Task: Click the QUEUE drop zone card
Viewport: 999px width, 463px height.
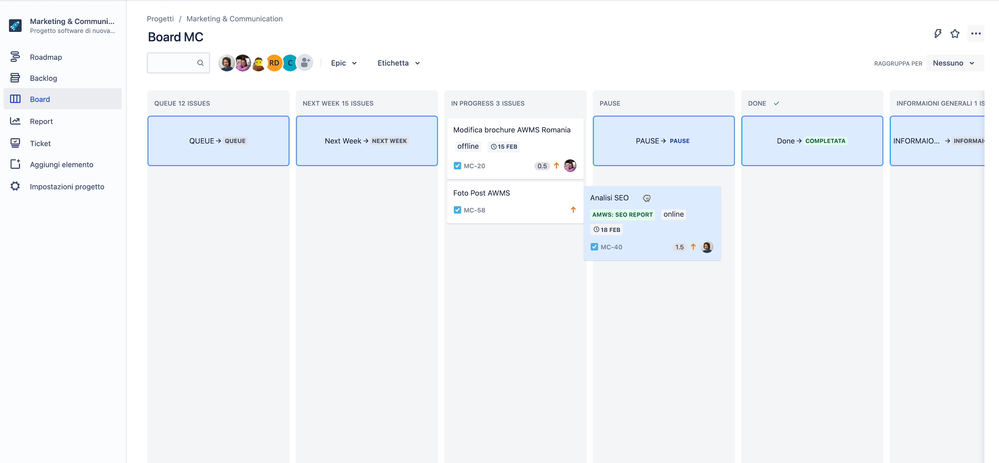Action: [x=219, y=141]
